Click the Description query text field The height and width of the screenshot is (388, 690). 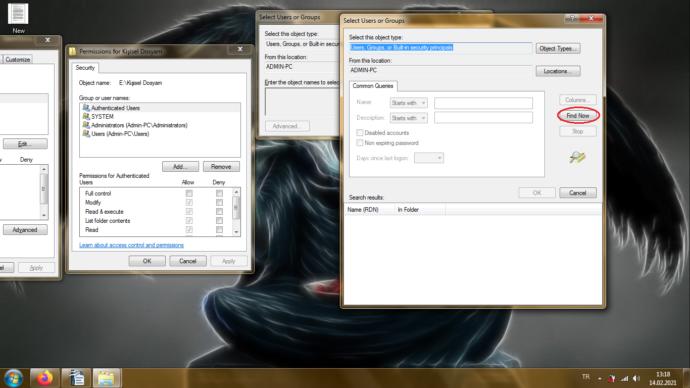click(x=483, y=118)
